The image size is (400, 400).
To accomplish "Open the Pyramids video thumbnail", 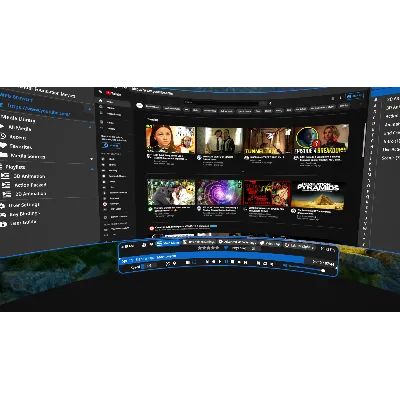I will coord(318,195).
